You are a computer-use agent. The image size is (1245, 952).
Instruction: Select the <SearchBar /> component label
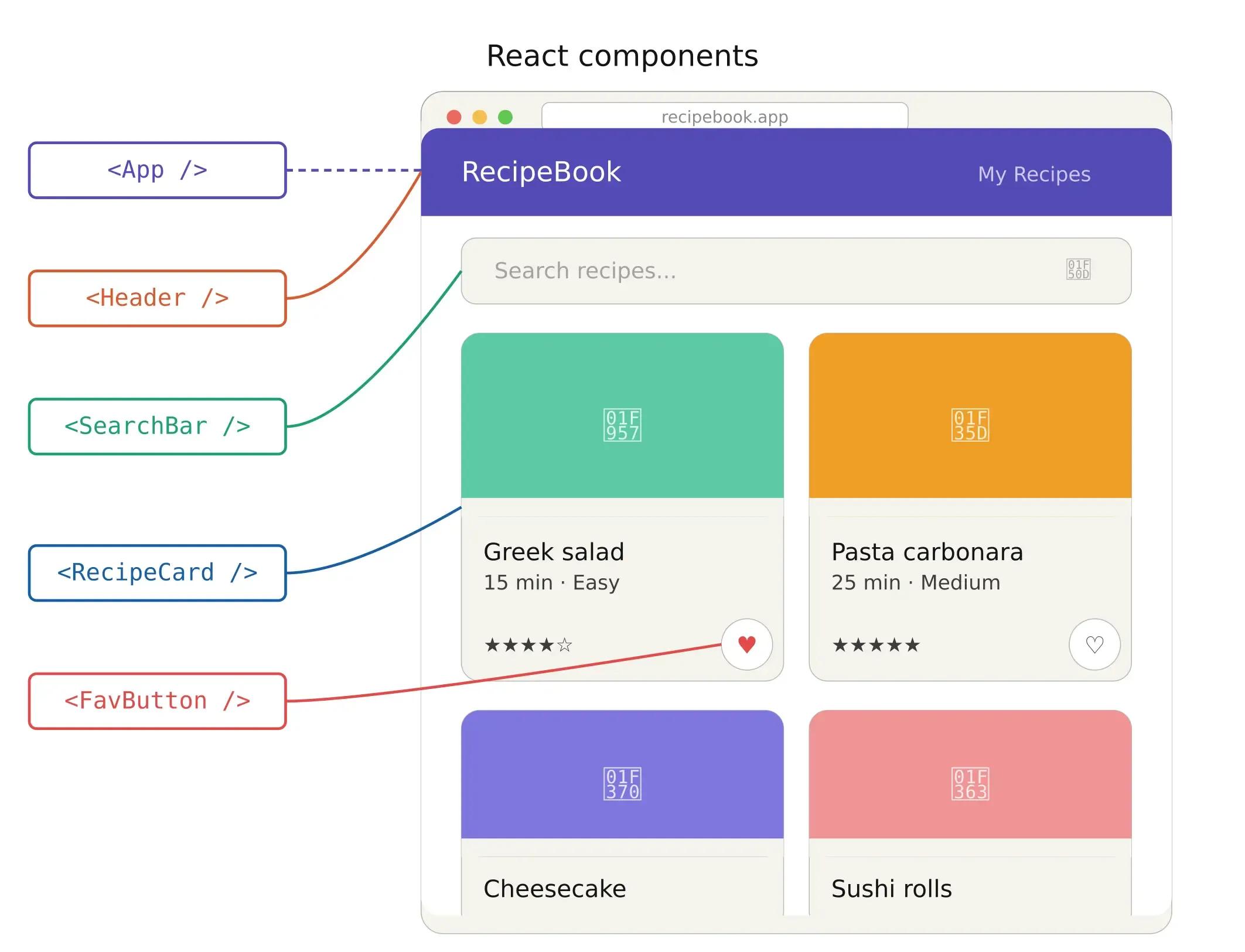[158, 426]
